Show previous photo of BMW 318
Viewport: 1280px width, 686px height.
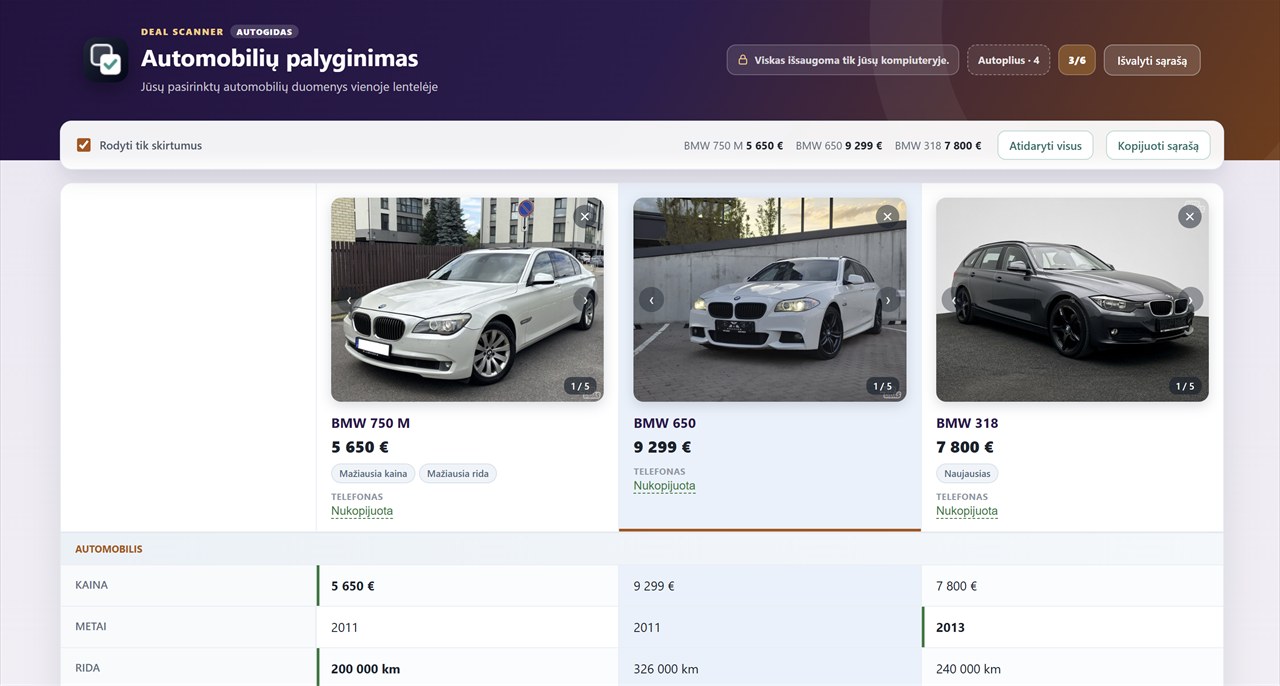pos(954,299)
